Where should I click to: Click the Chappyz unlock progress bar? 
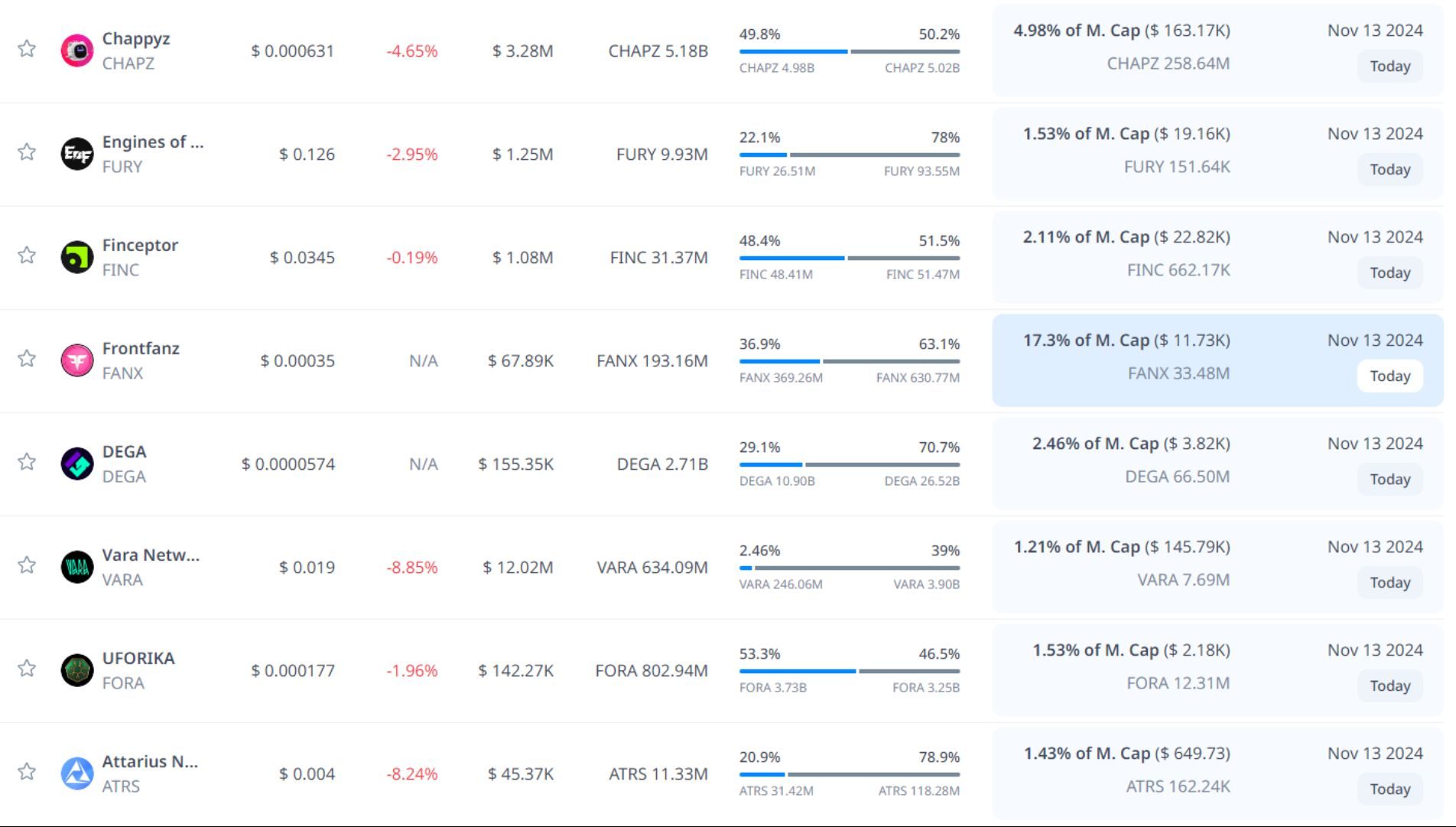[x=849, y=52]
